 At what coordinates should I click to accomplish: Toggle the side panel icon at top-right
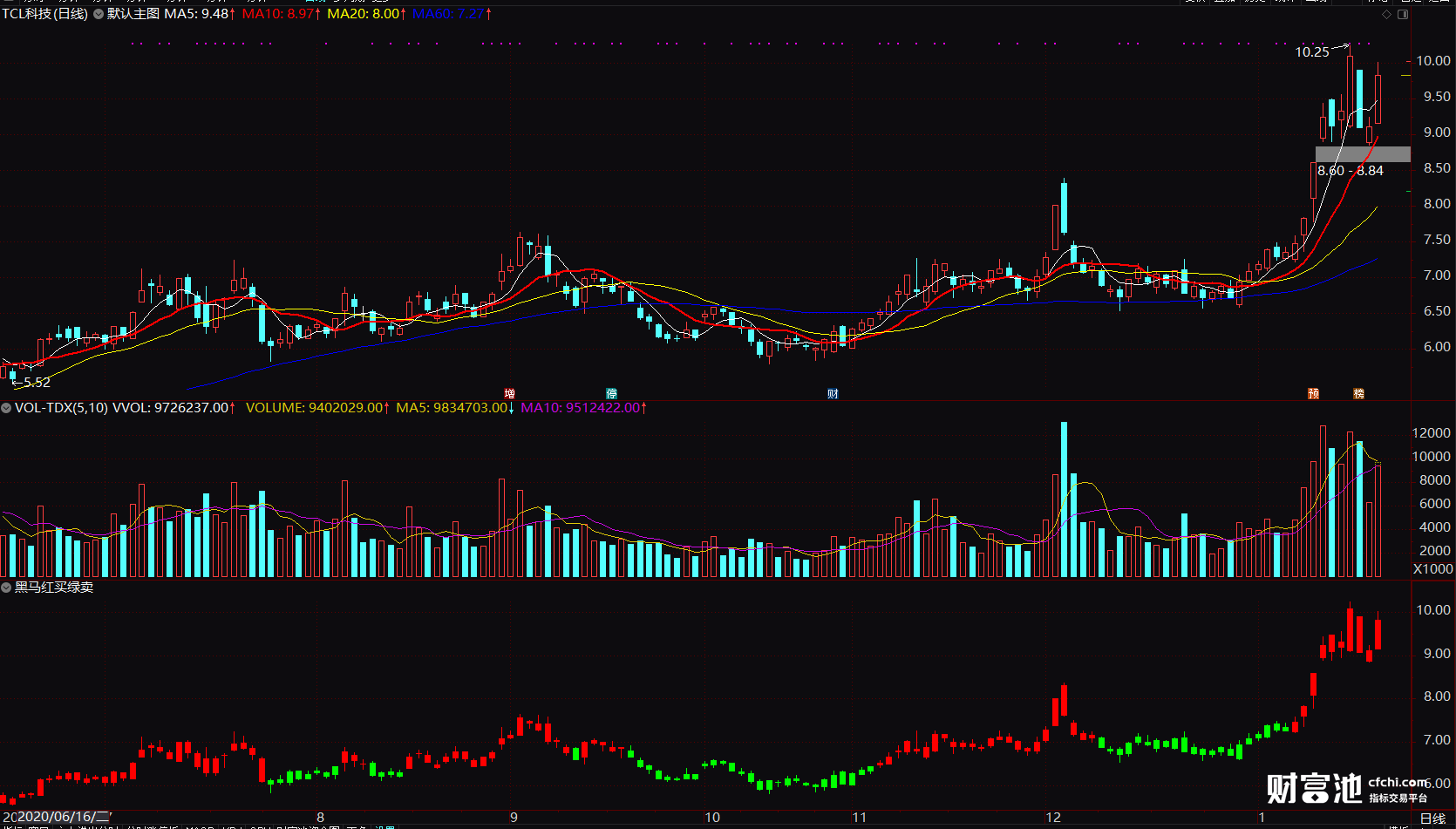[x=1403, y=14]
